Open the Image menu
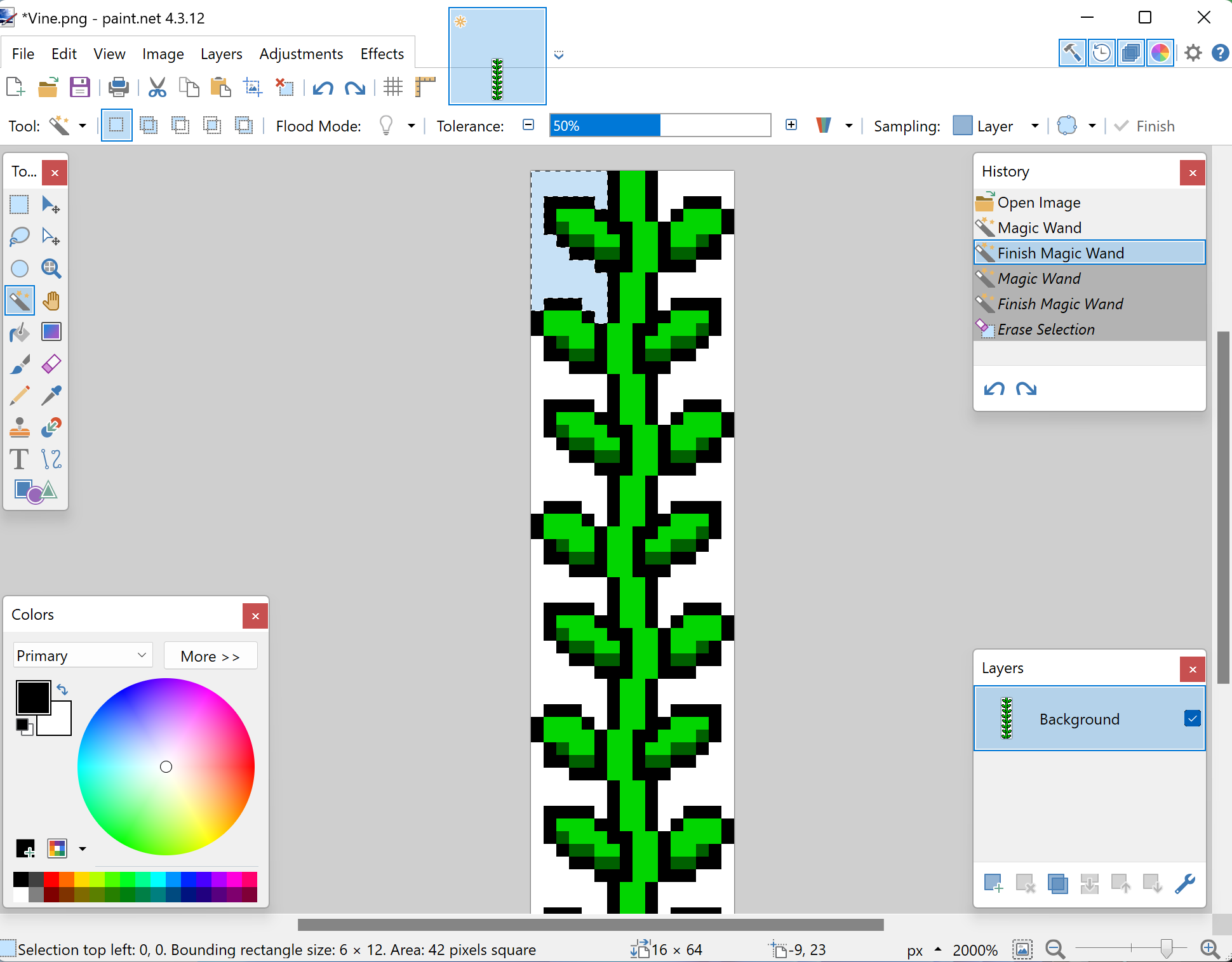 [163, 54]
